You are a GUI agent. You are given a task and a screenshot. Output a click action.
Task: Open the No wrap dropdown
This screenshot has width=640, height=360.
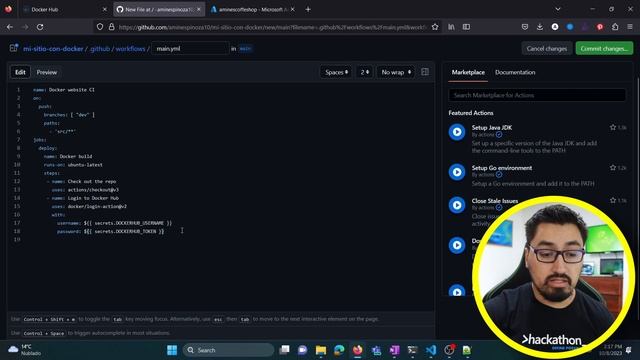[396, 72]
